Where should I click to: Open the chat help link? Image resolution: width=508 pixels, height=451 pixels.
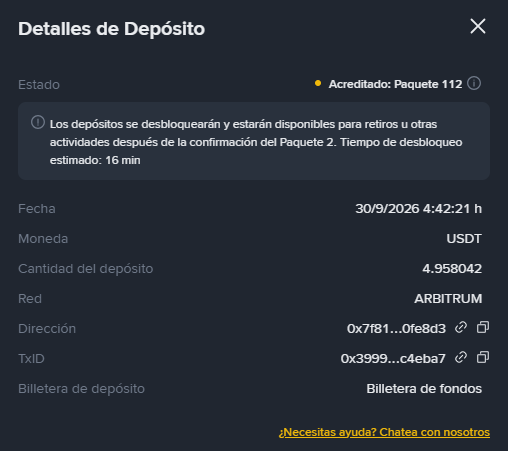[384, 432]
